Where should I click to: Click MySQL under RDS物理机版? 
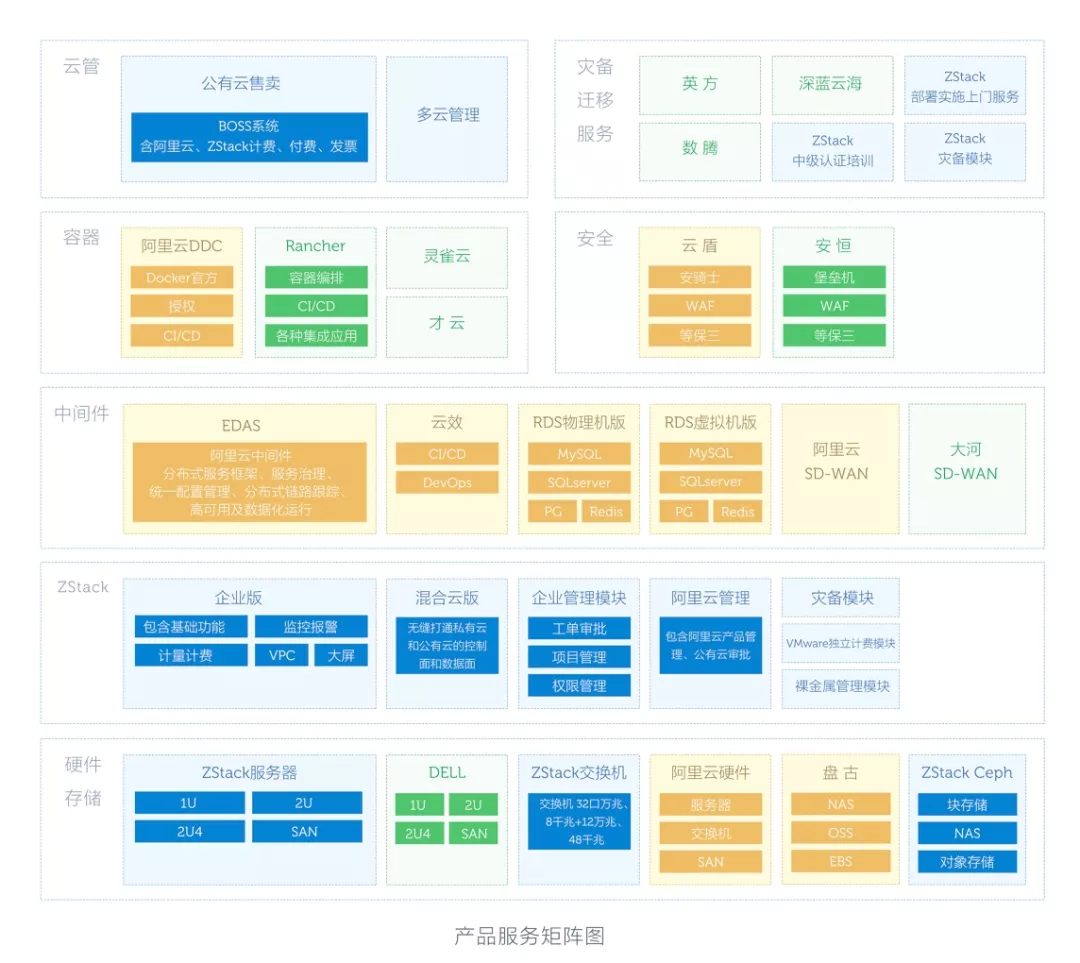[579, 454]
